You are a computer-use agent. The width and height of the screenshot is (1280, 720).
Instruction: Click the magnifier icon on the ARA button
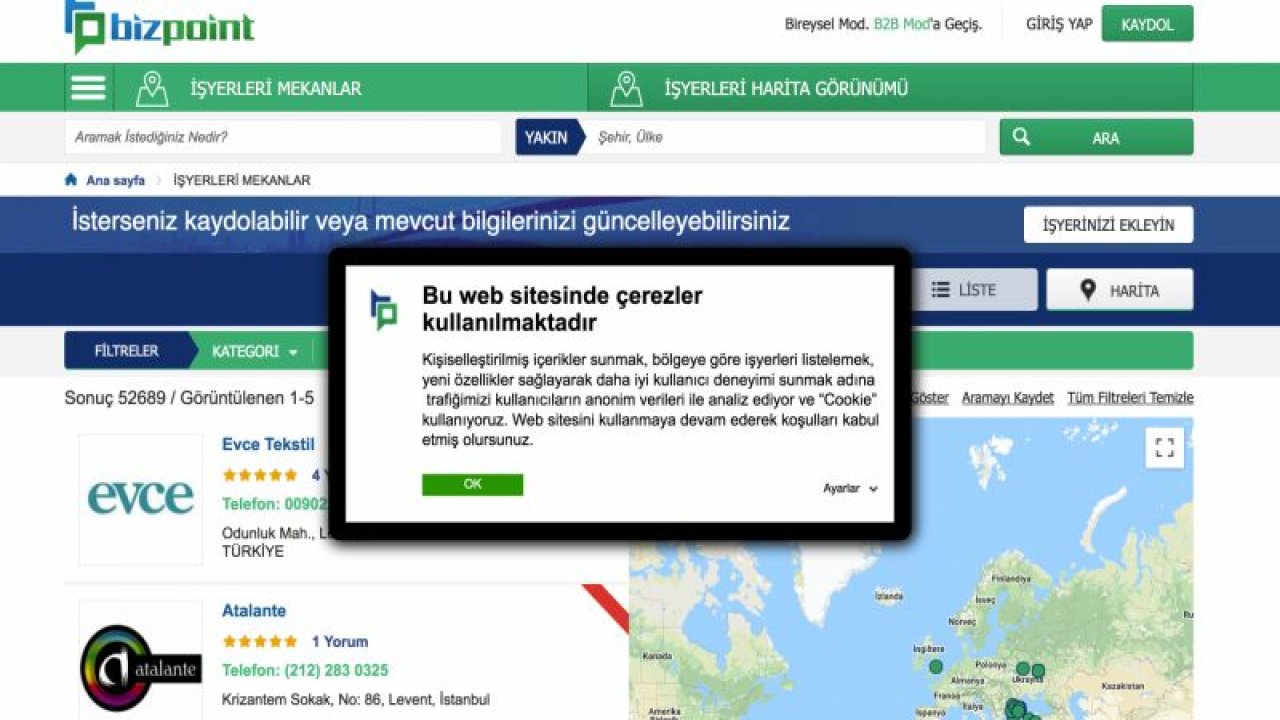click(x=1022, y=136)
